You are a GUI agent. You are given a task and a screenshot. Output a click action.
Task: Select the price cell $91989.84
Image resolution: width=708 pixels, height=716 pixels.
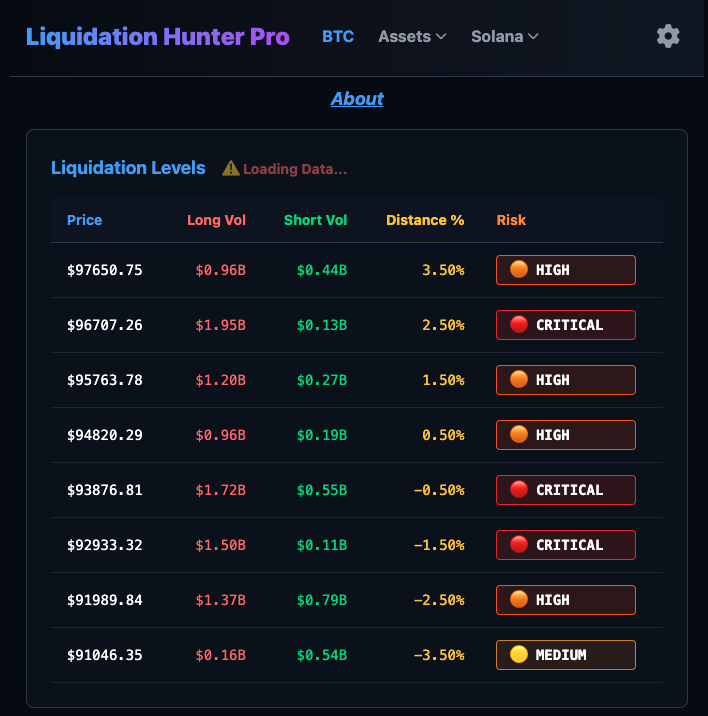tap(105, 600)
